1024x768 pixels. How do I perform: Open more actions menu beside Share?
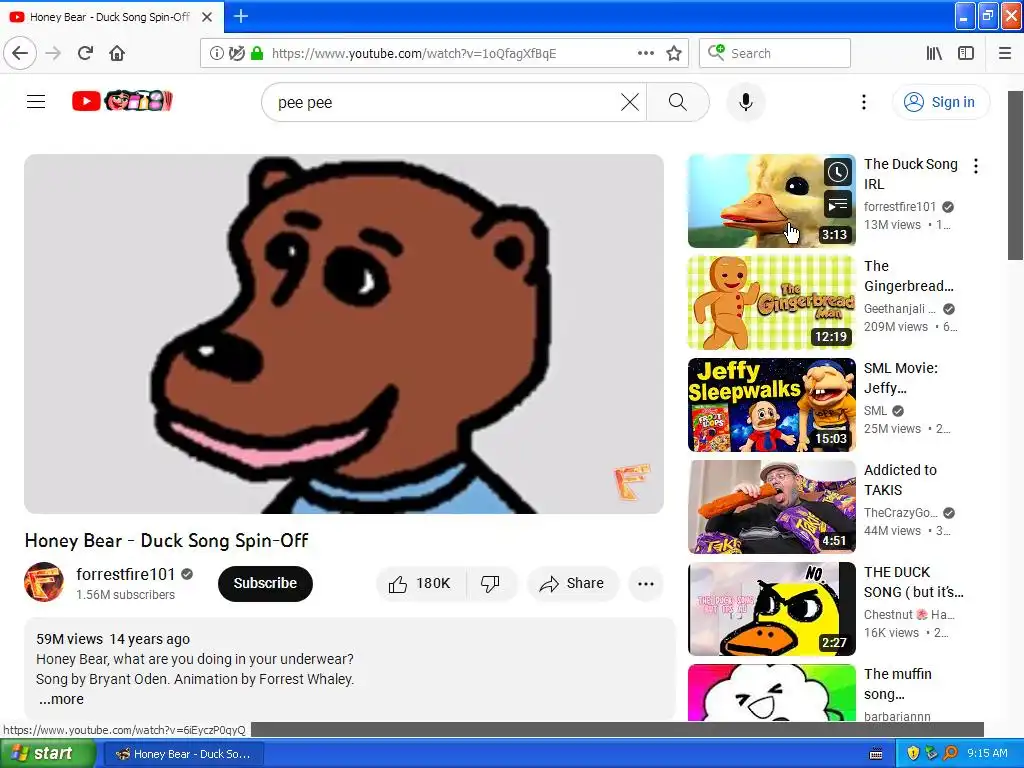[x=646, y=584]
